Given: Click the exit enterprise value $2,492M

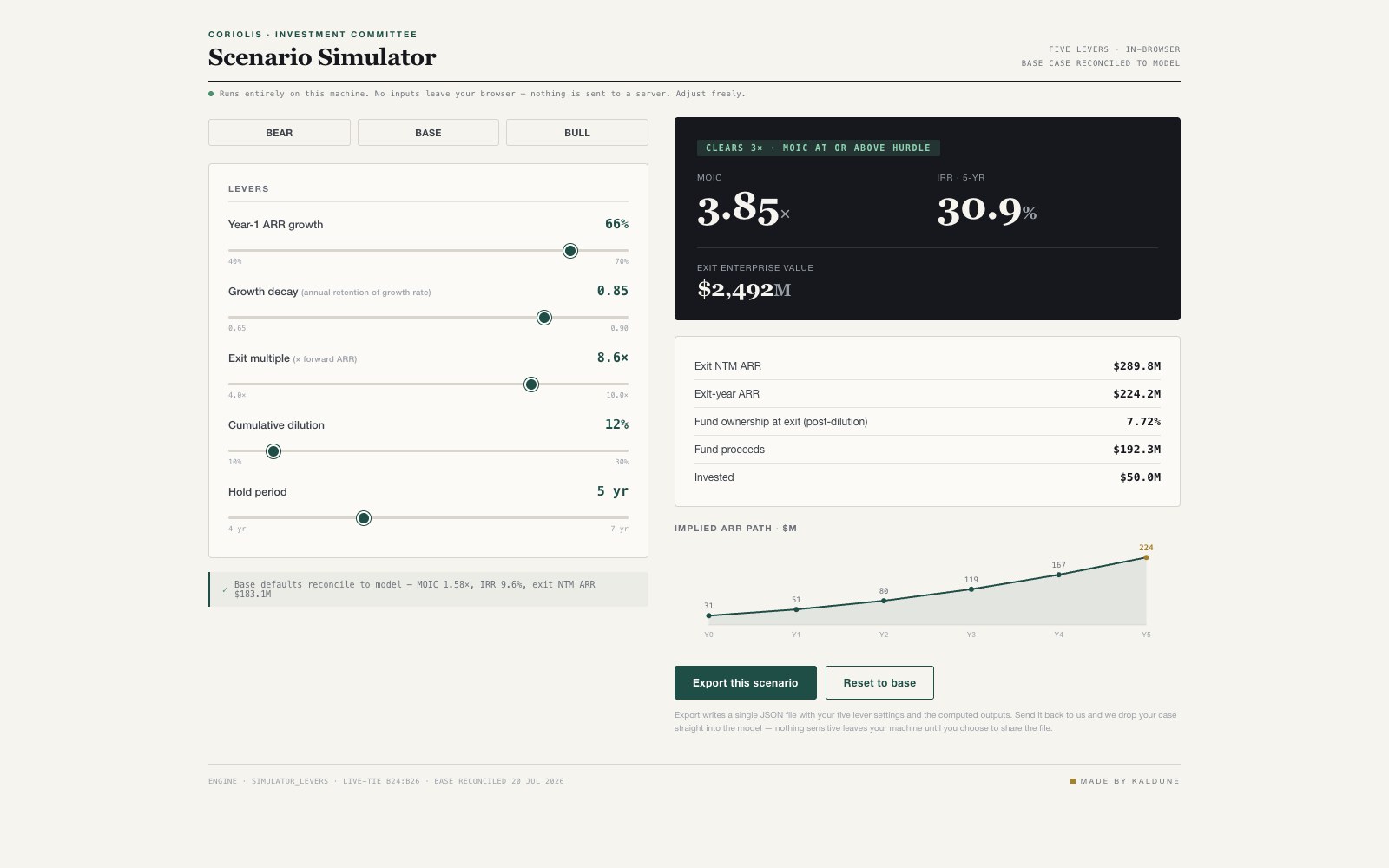Looking at the screenshot, I should pyautogui.click(x=744, y=290).
